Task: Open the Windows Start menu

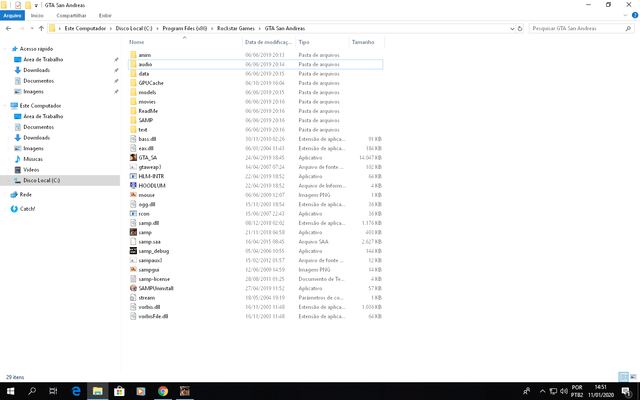Action: [x=10, y=391]
